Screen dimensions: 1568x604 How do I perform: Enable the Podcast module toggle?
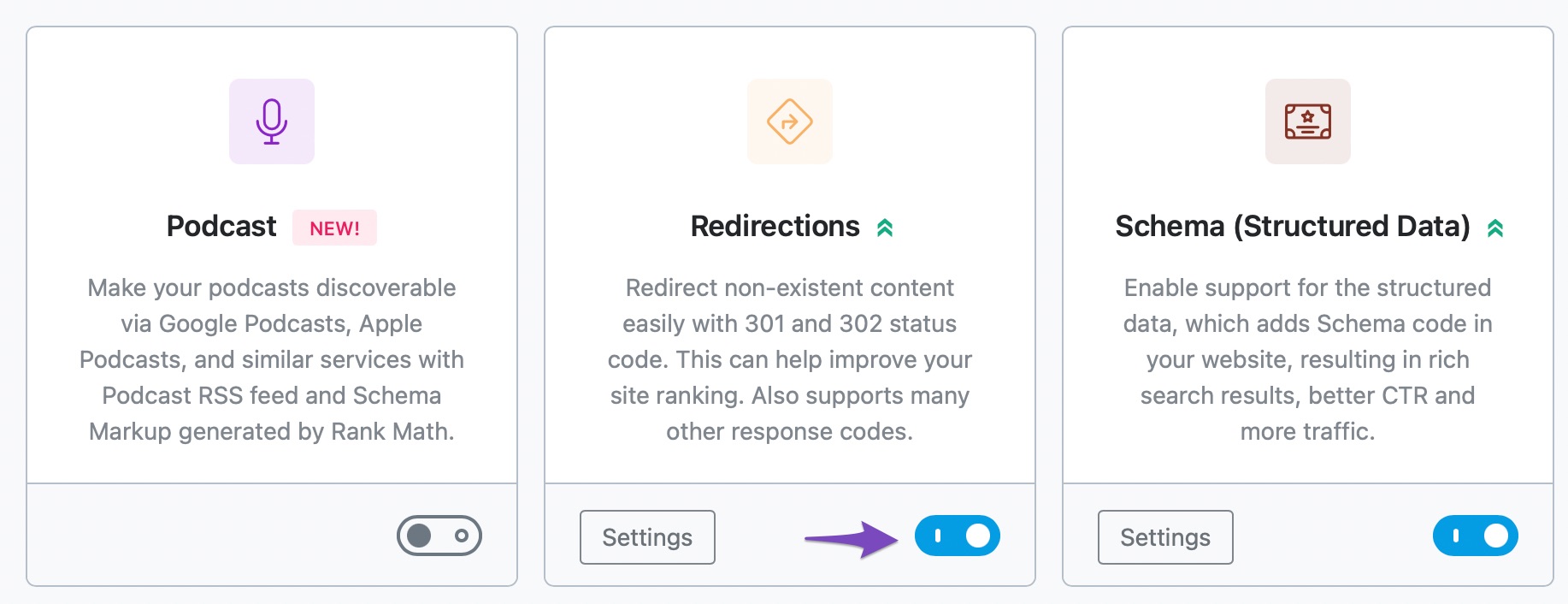[439, 536]
